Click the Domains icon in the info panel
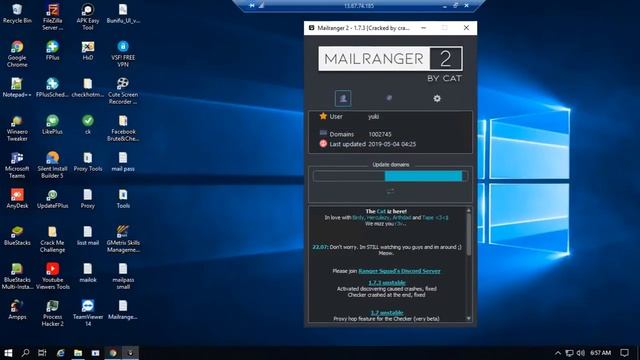Image resolution: width=640 pixels, height=360 pixels. pos(323,133)
